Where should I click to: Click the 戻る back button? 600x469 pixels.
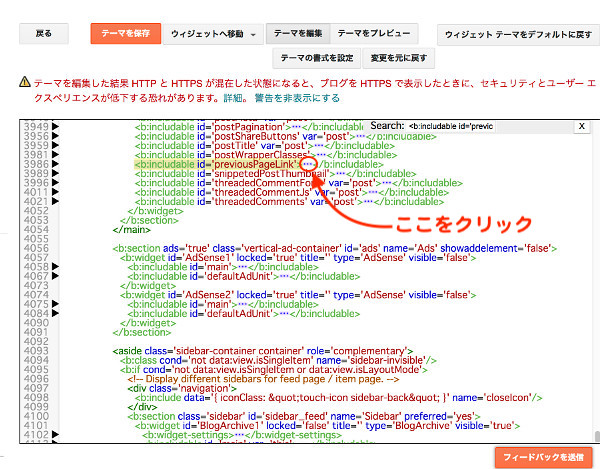pos(44,34)
